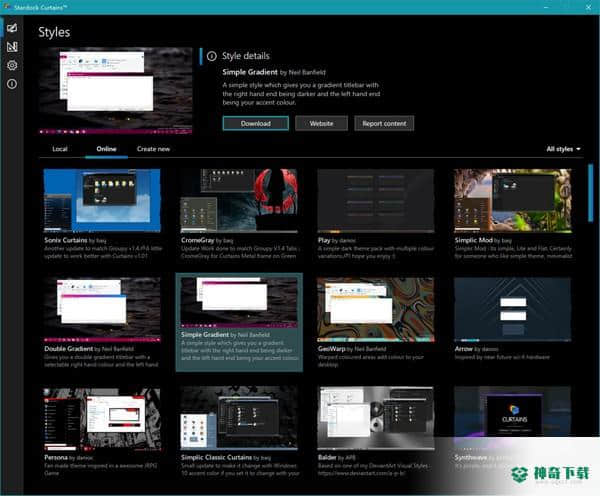Open the about info icon in sidebar
Screen dimensions: 600x496
coord(12,84)
